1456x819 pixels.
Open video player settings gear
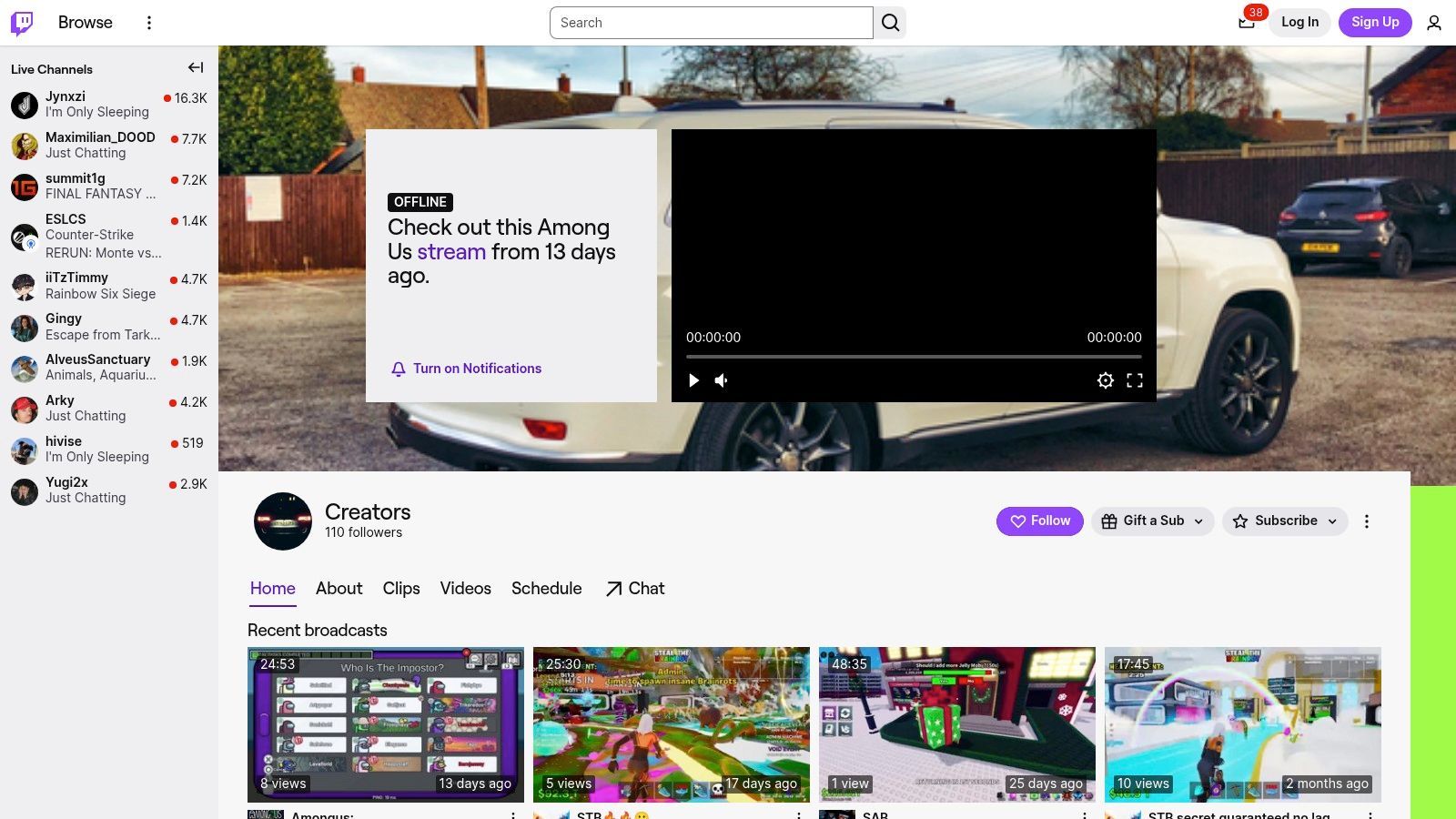pos(1105,380)
